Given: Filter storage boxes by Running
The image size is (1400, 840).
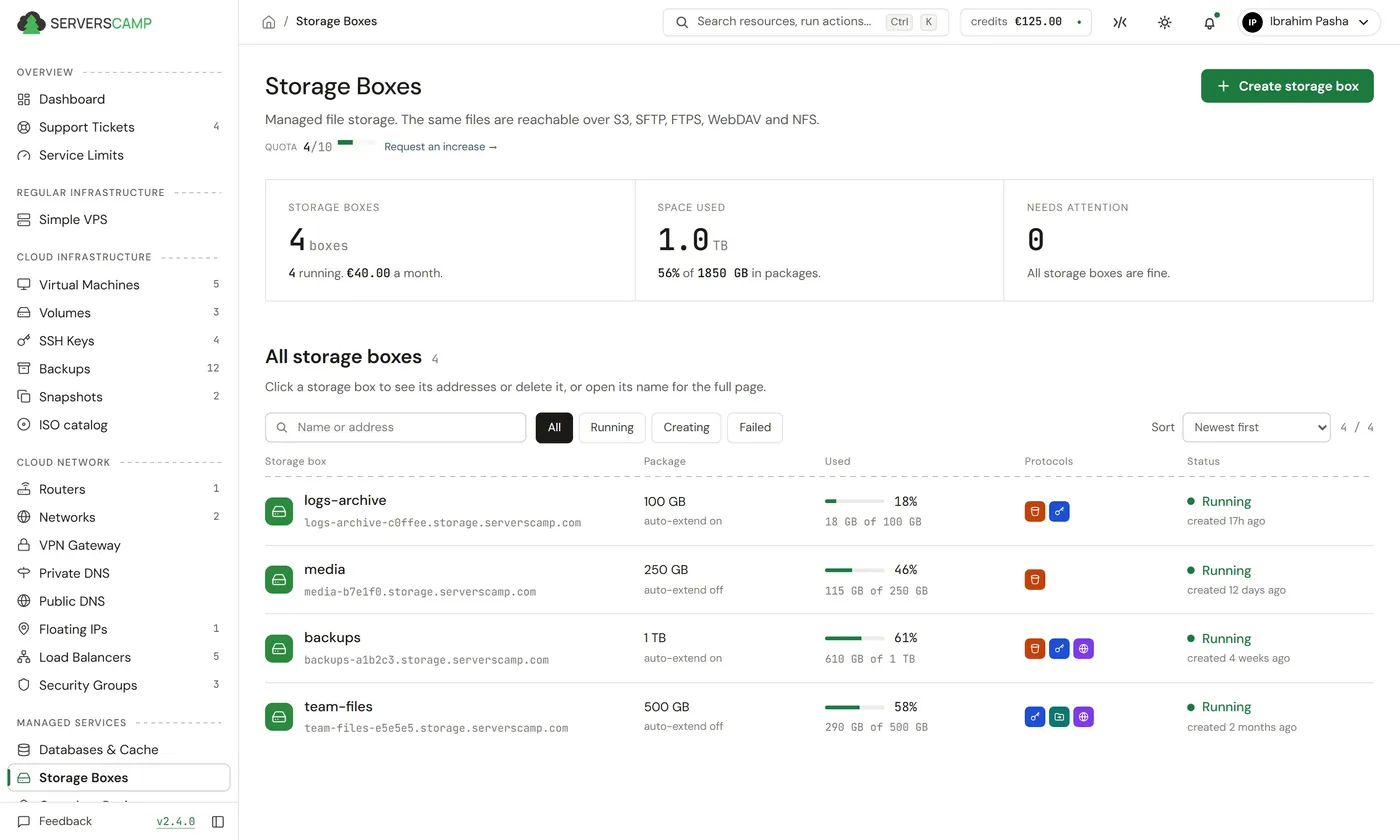Looking at the screenshot, I should coord(612,427).
